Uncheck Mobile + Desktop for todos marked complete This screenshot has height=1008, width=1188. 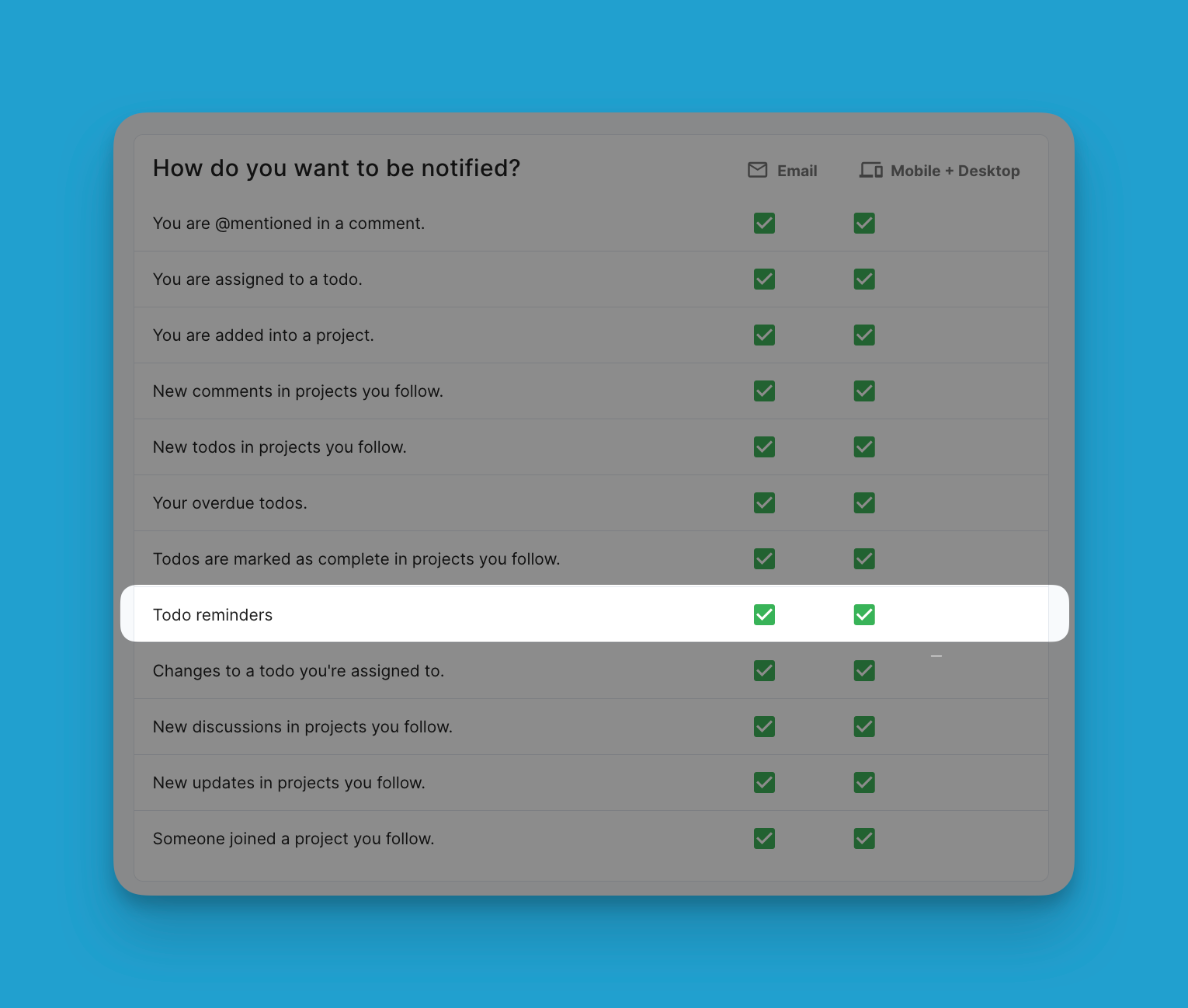864,559
